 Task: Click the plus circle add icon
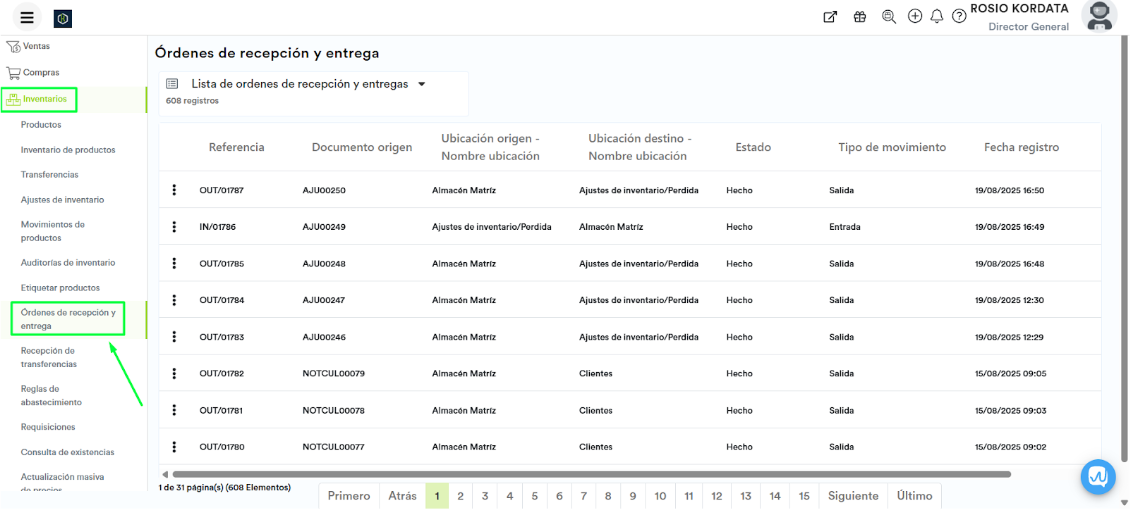tap(915, 17)
